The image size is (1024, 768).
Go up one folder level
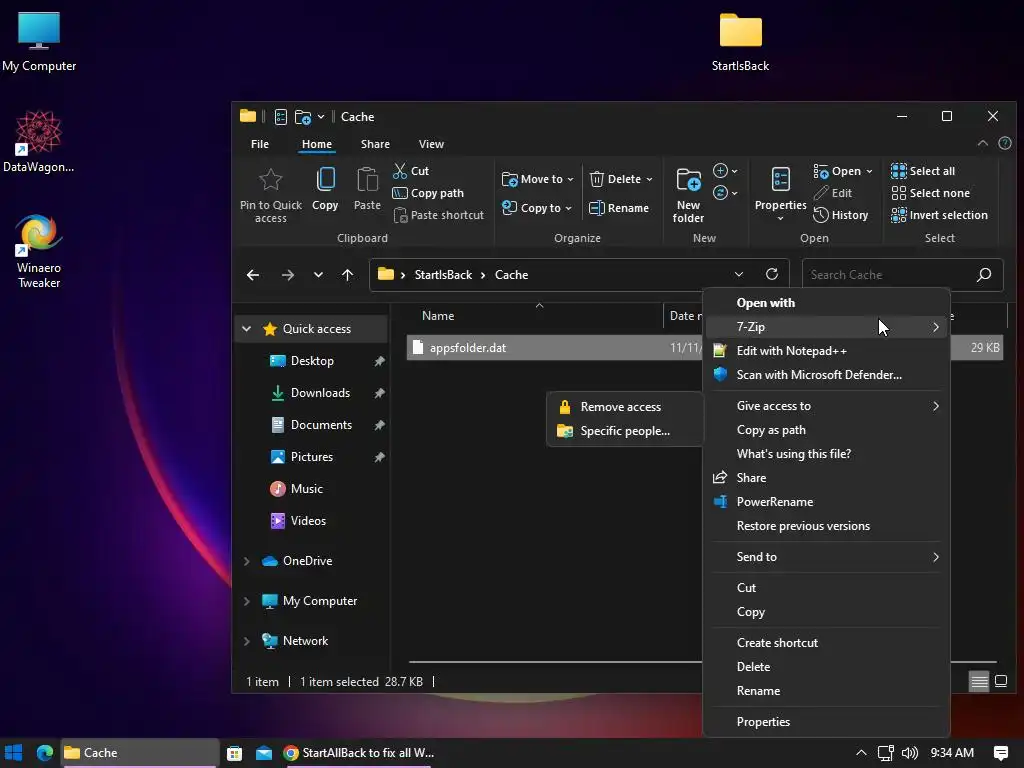(347, 275)
